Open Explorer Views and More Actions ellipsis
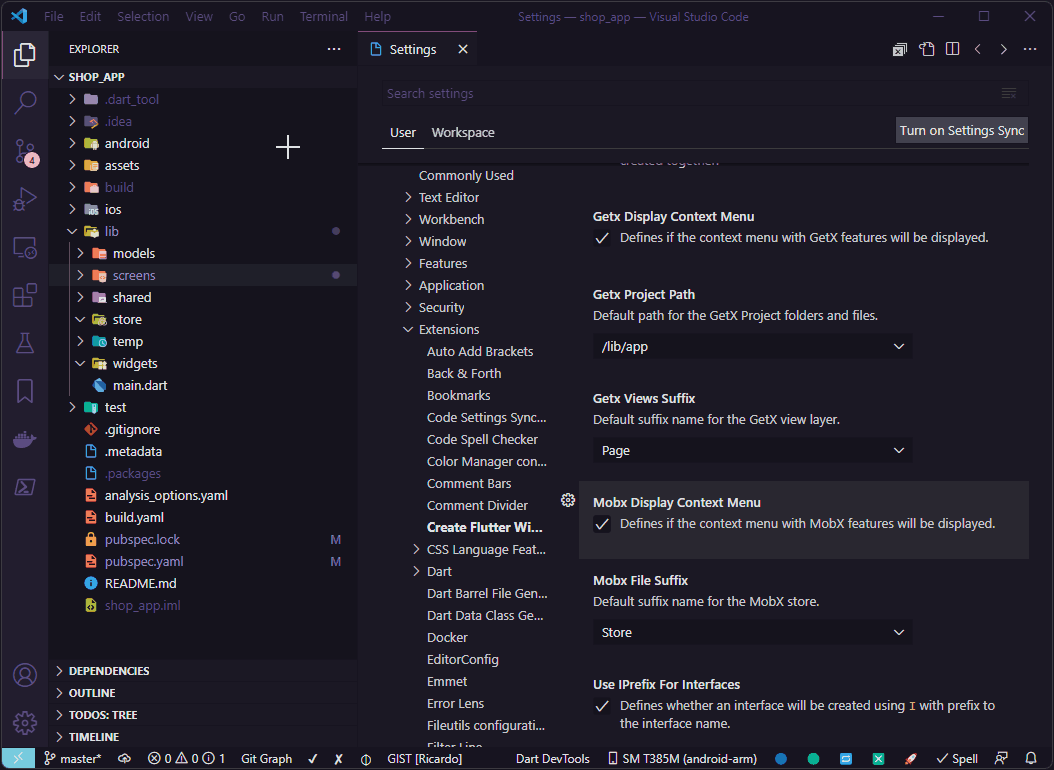The width and height of the screenshot is (1054, 770). pos(334,49)
